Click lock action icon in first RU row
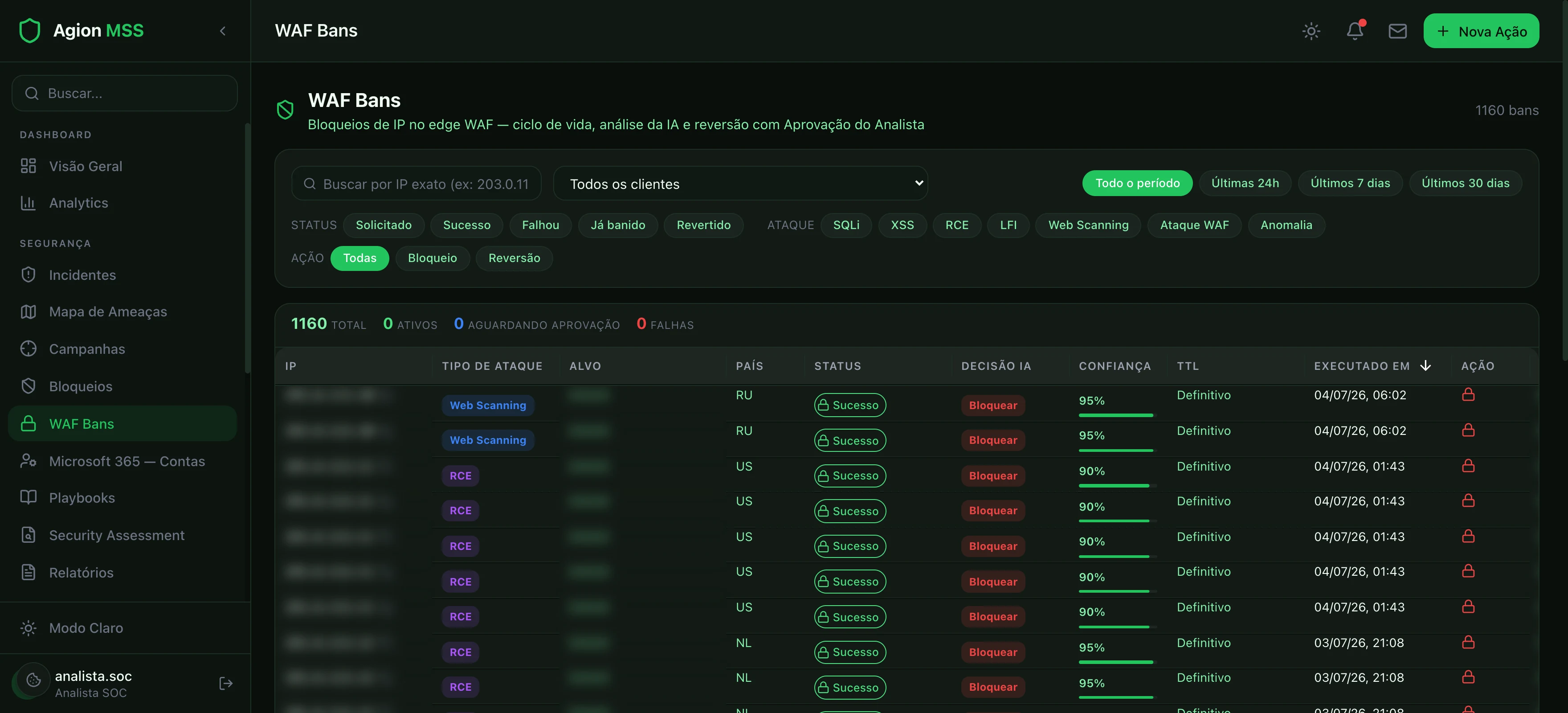Viewport: 1568px width, 713px height. [1468, 394]
